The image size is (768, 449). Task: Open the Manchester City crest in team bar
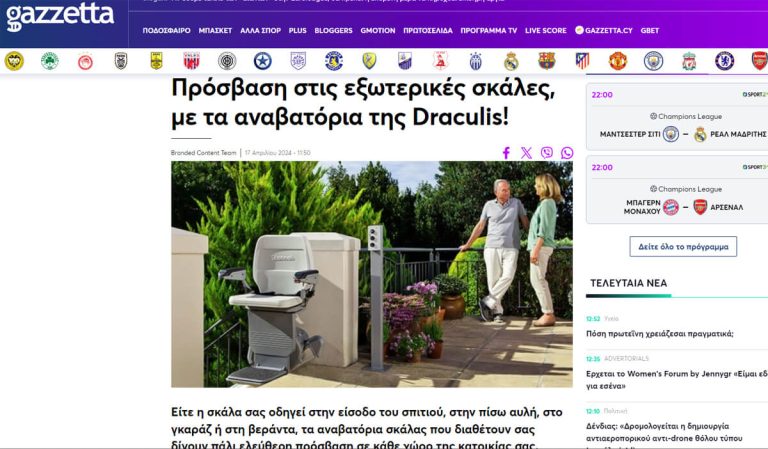(x=653, y=61)
